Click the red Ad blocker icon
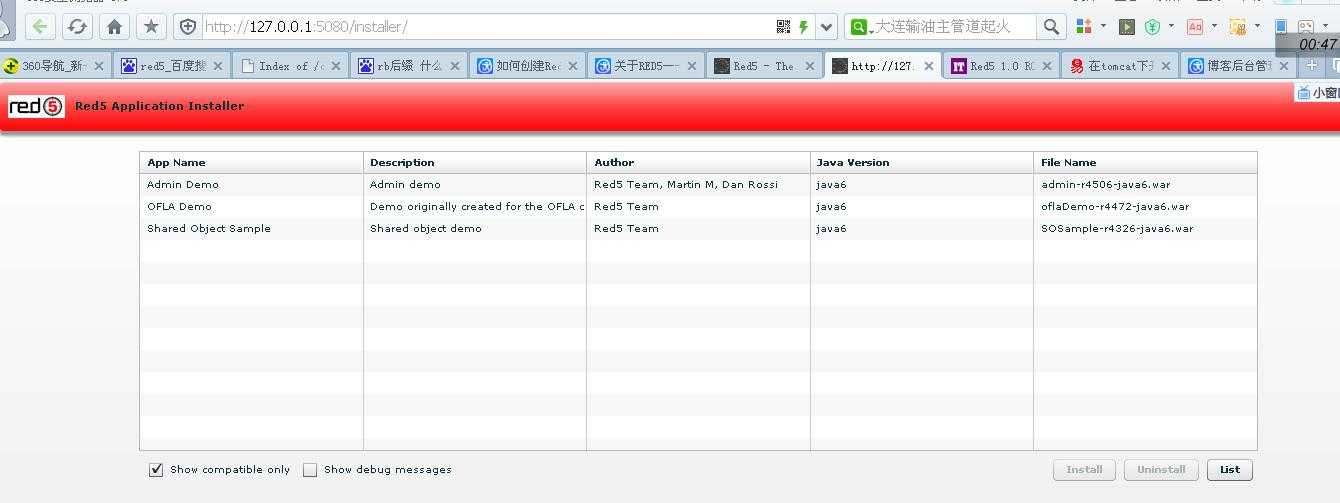This screenshot has height=503, width=1340. (1195, 27)
